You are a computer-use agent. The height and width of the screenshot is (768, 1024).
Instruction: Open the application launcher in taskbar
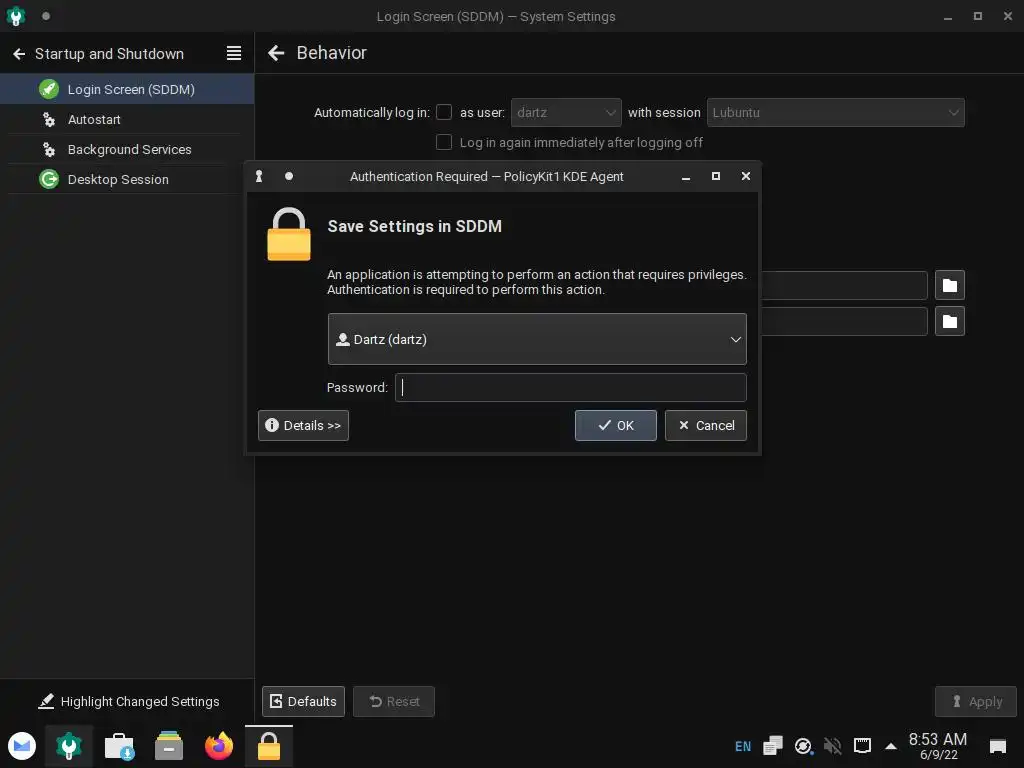(22, 746)
